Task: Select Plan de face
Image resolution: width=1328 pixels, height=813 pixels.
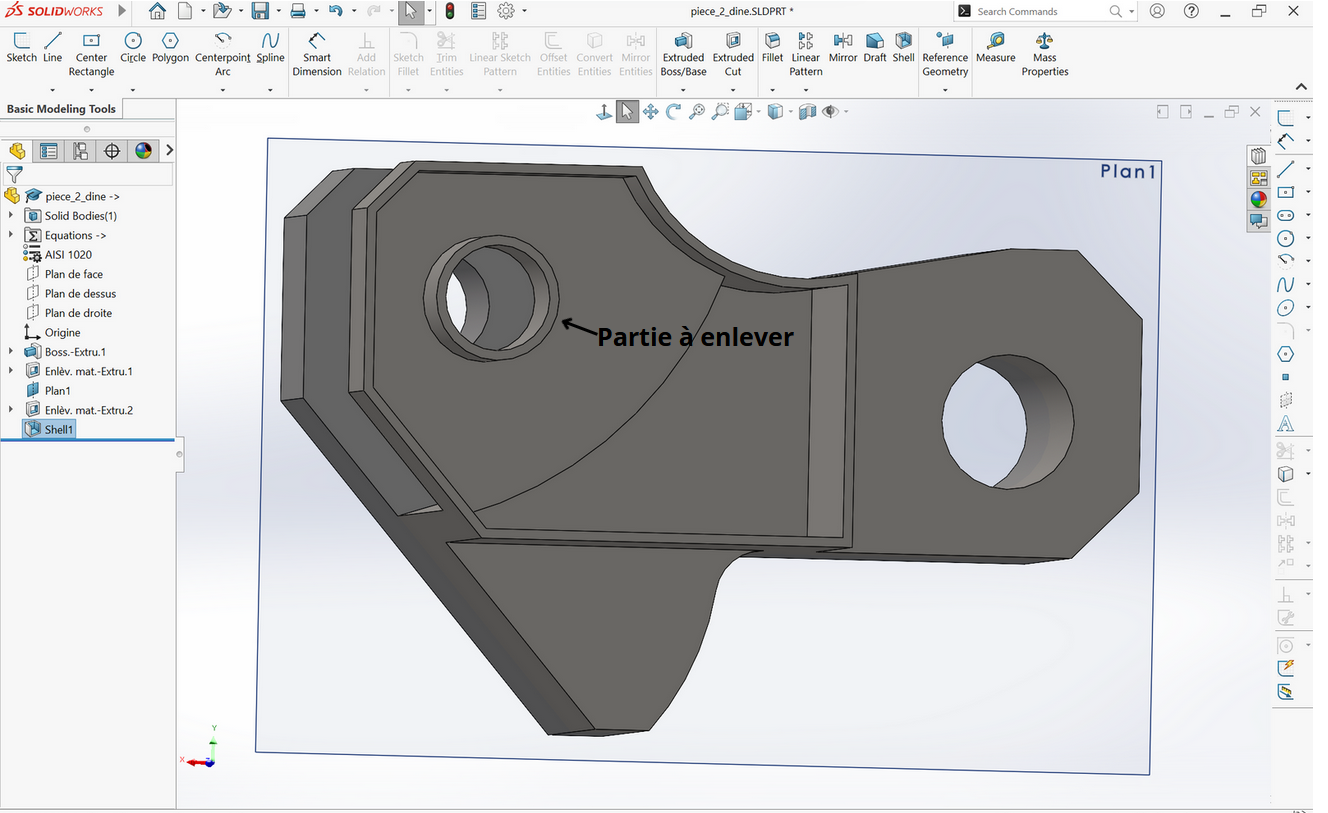Action: coord(73,274)
